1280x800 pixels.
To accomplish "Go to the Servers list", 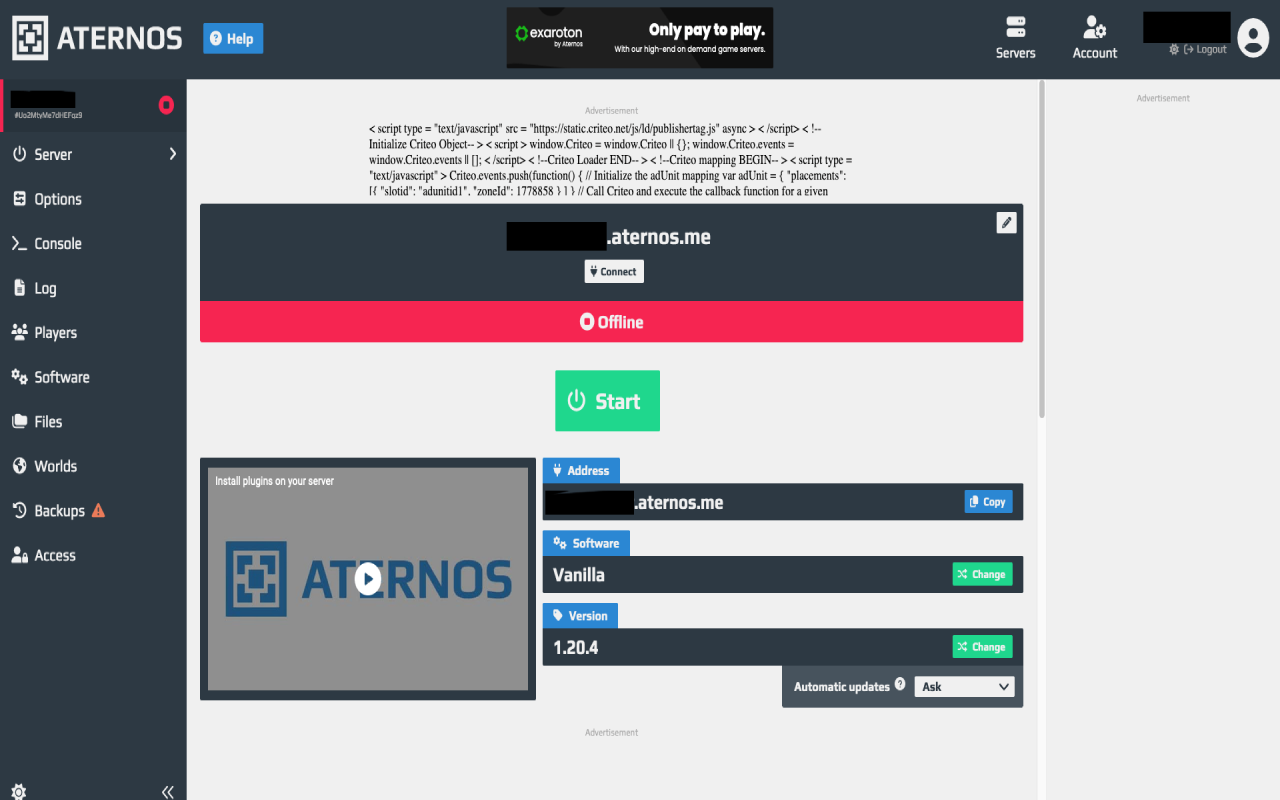I will 1015,39.
